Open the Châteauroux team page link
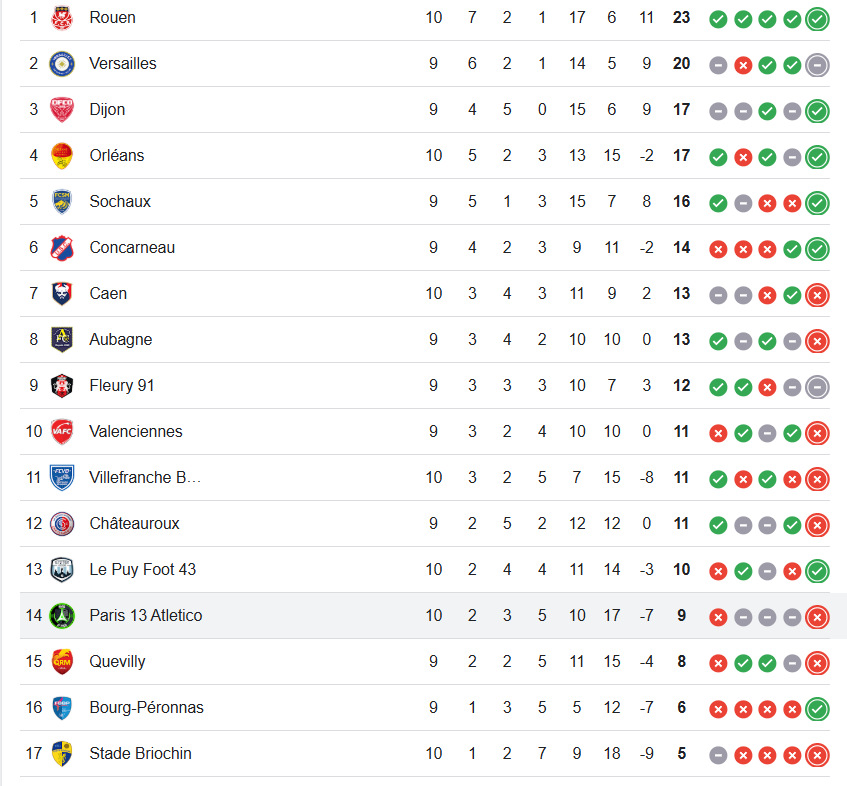 134,524
